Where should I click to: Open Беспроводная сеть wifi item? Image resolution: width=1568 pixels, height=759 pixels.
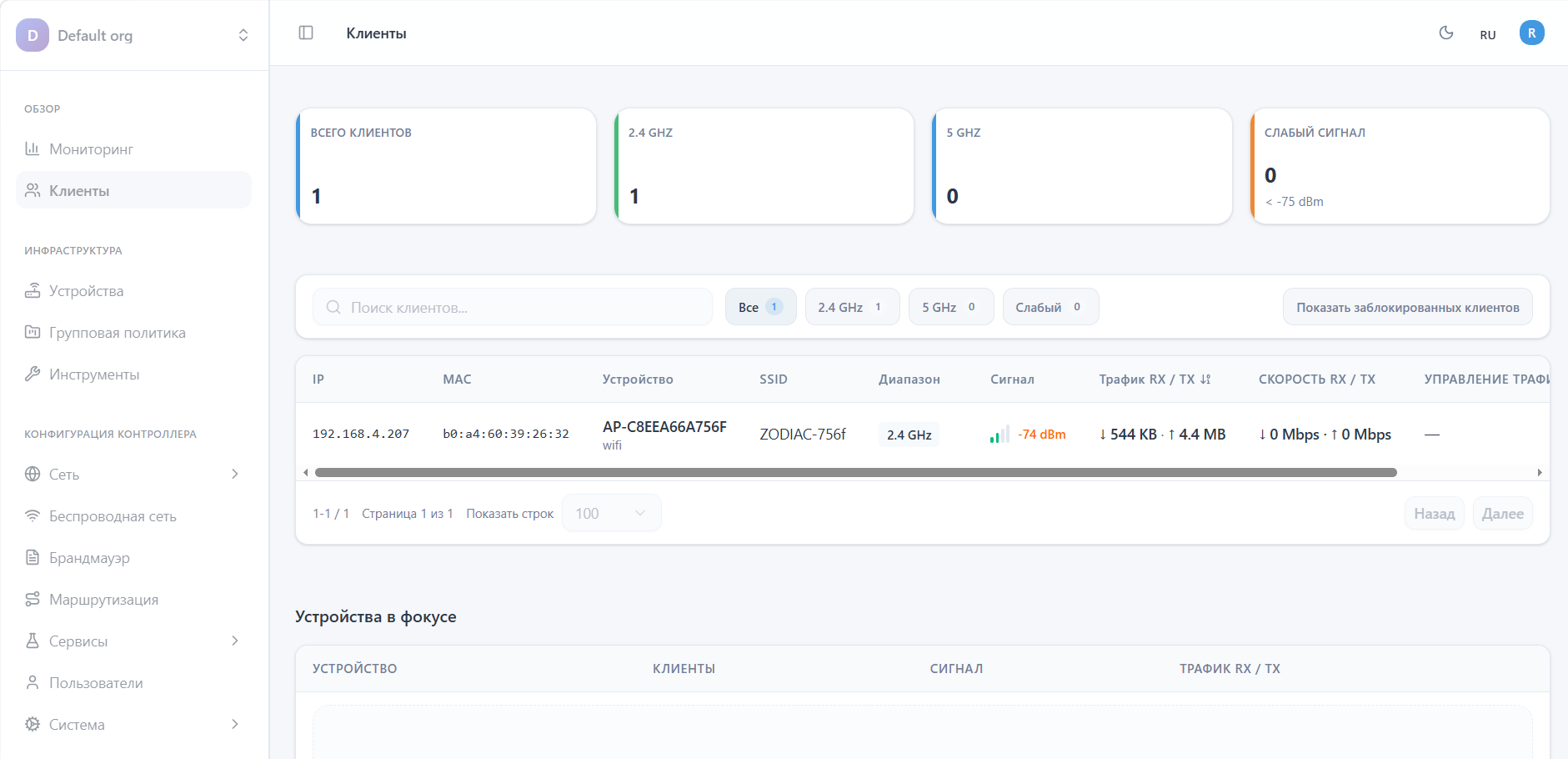click(x=33, y=516)
